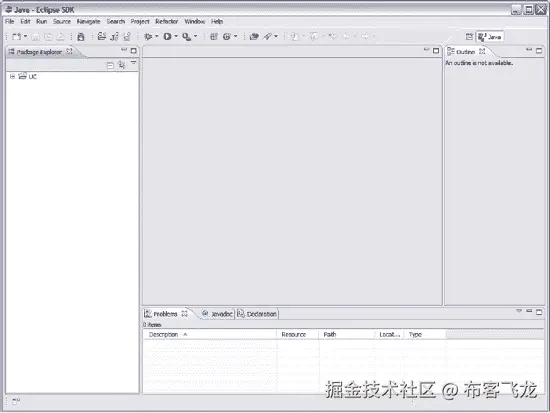This screenshot has width=550, height=413.
Task: Click the New Java Class toolbar icon
Action: (x=227, y=36)
